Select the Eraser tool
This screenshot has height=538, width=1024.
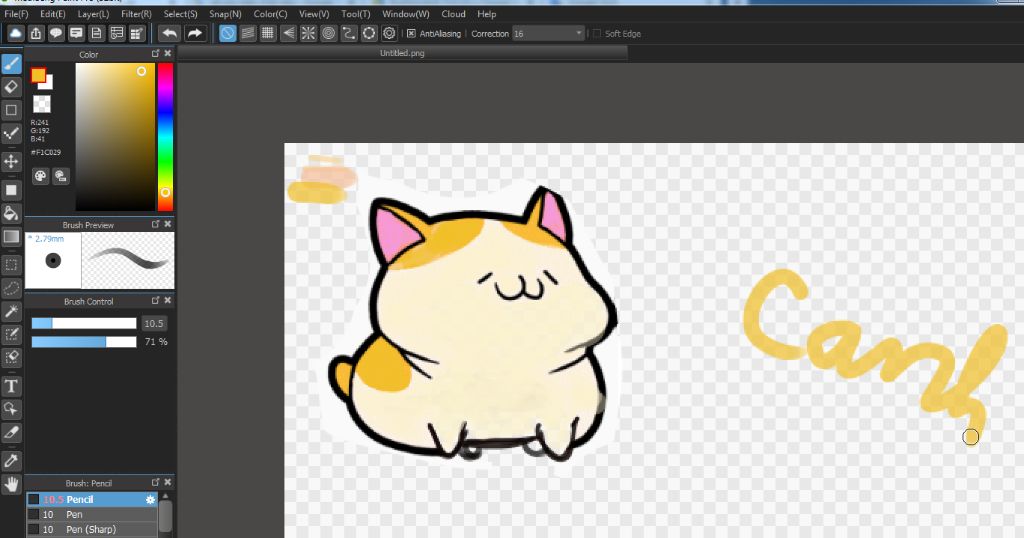11,87
